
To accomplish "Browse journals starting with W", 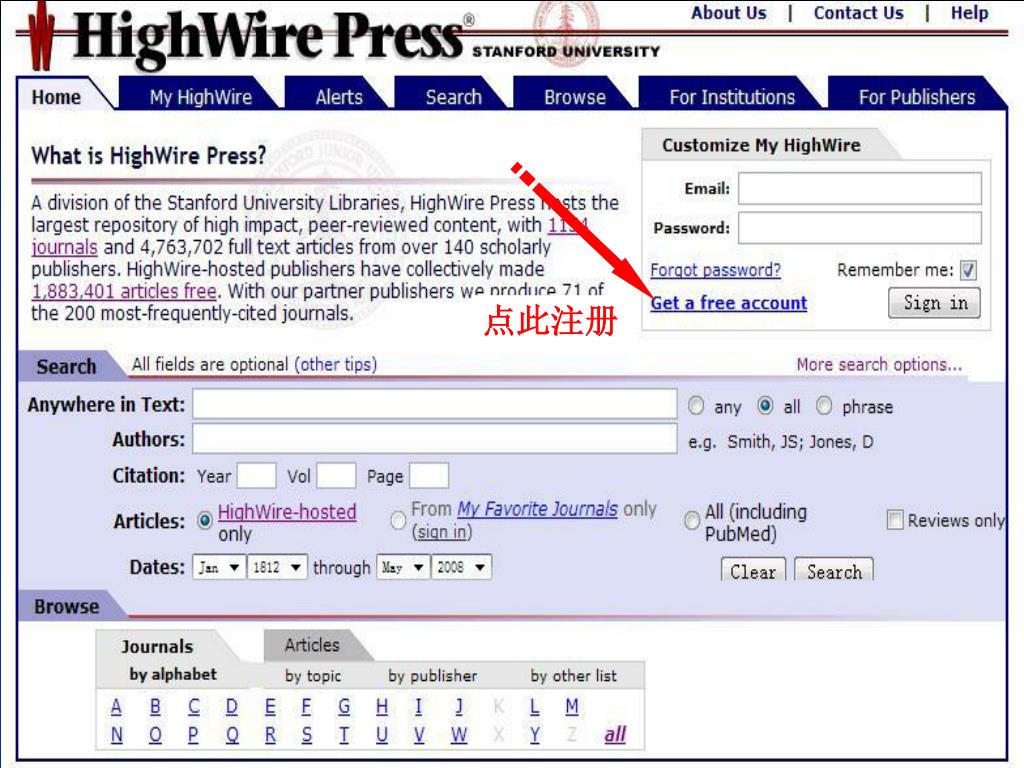I will point(459,735).
